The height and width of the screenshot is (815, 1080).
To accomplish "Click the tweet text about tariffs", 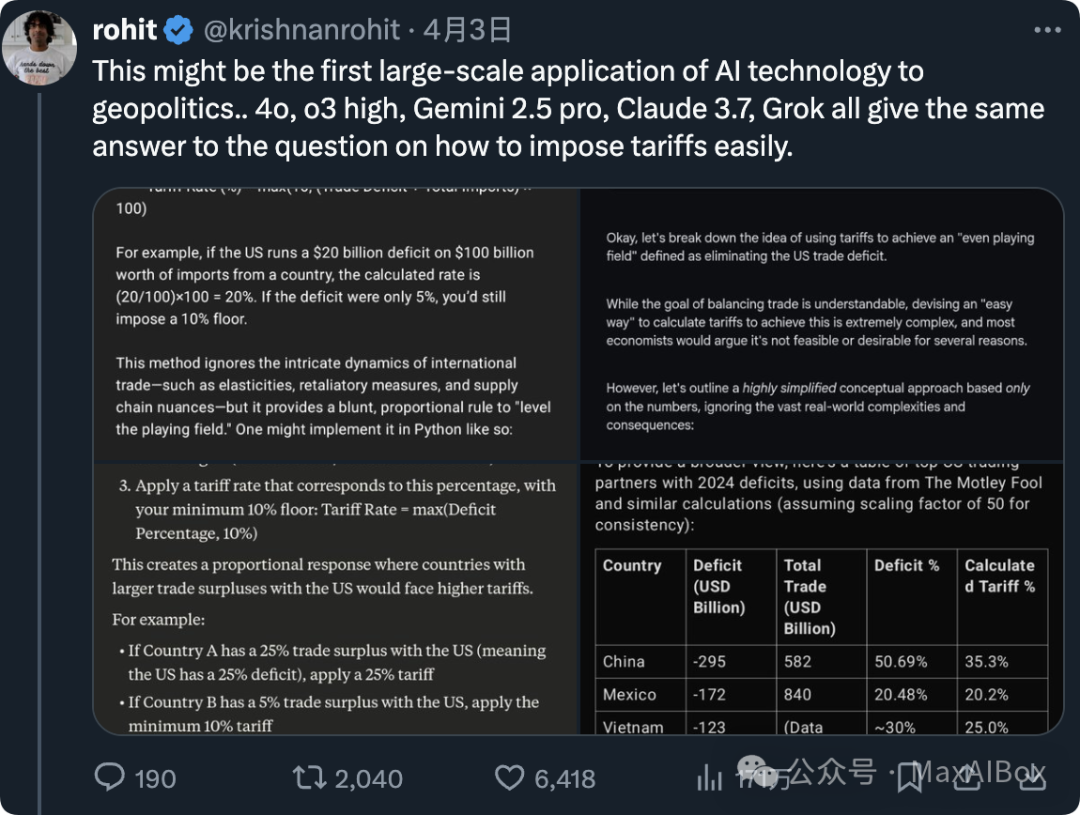I will pyautogui.click(x=568, y=109).
